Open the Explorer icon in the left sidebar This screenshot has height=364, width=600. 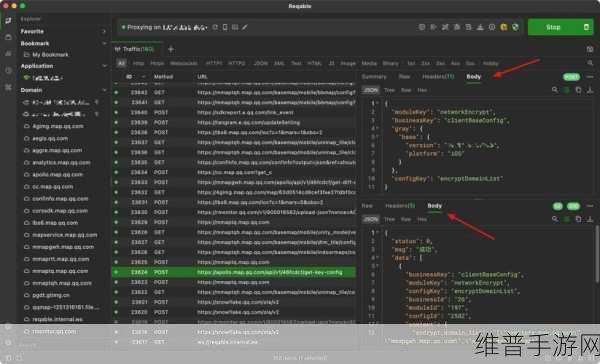coord(8,20)
